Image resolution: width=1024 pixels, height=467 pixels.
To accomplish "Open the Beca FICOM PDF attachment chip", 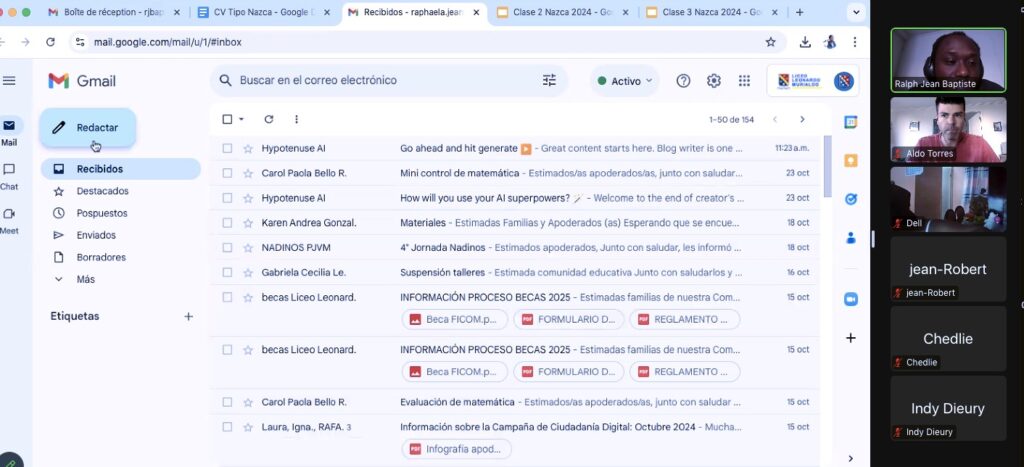I will click(453, 319).
